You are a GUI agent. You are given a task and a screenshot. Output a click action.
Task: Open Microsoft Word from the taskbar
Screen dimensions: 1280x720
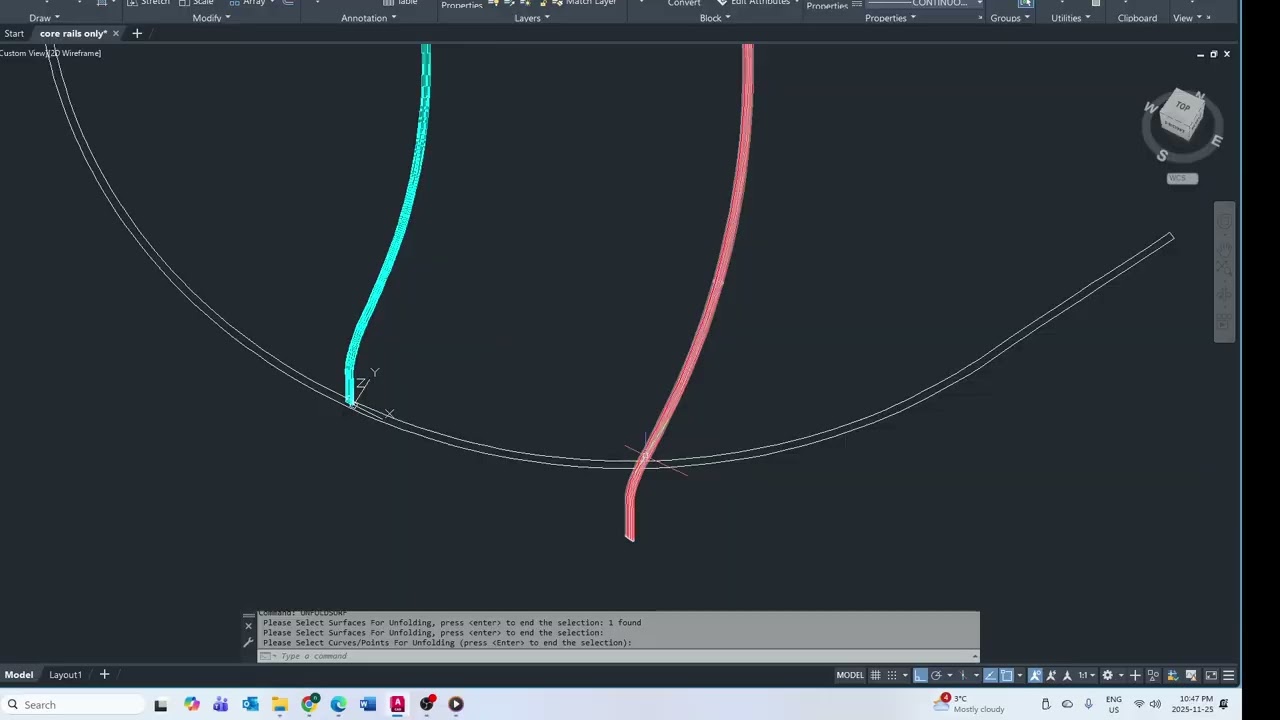(x=368, y=705)
